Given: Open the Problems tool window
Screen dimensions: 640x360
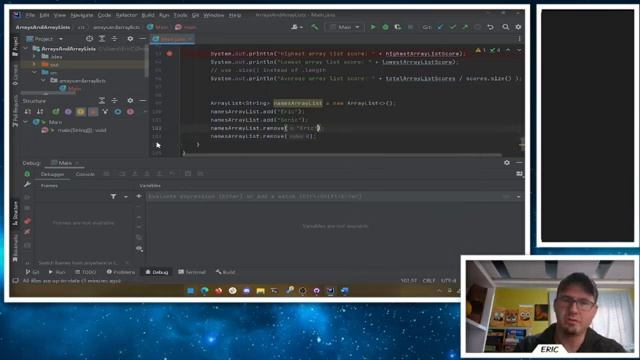Looking at the screenshot, I should (121, 272).
